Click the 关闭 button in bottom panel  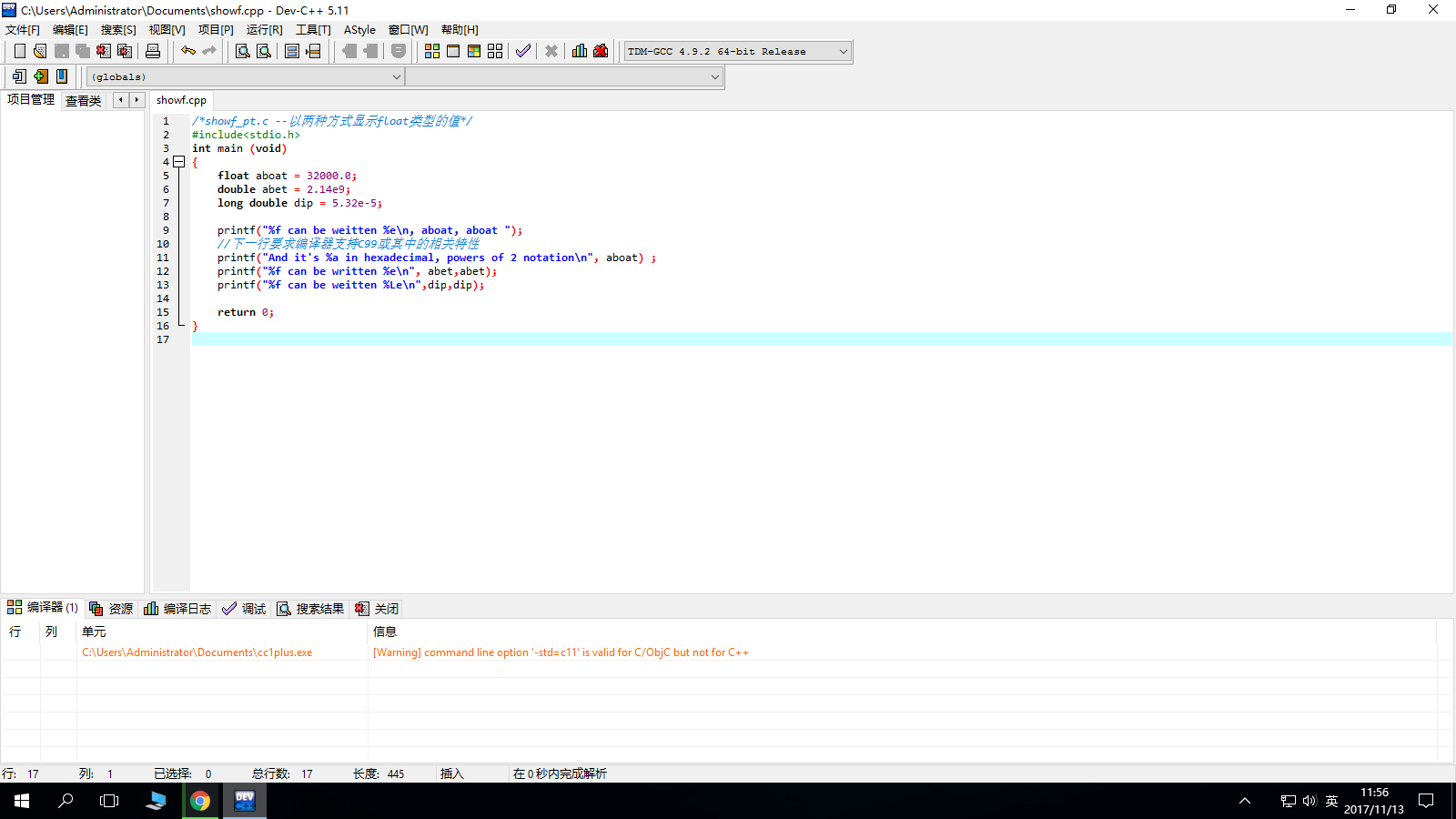(377, 609)
